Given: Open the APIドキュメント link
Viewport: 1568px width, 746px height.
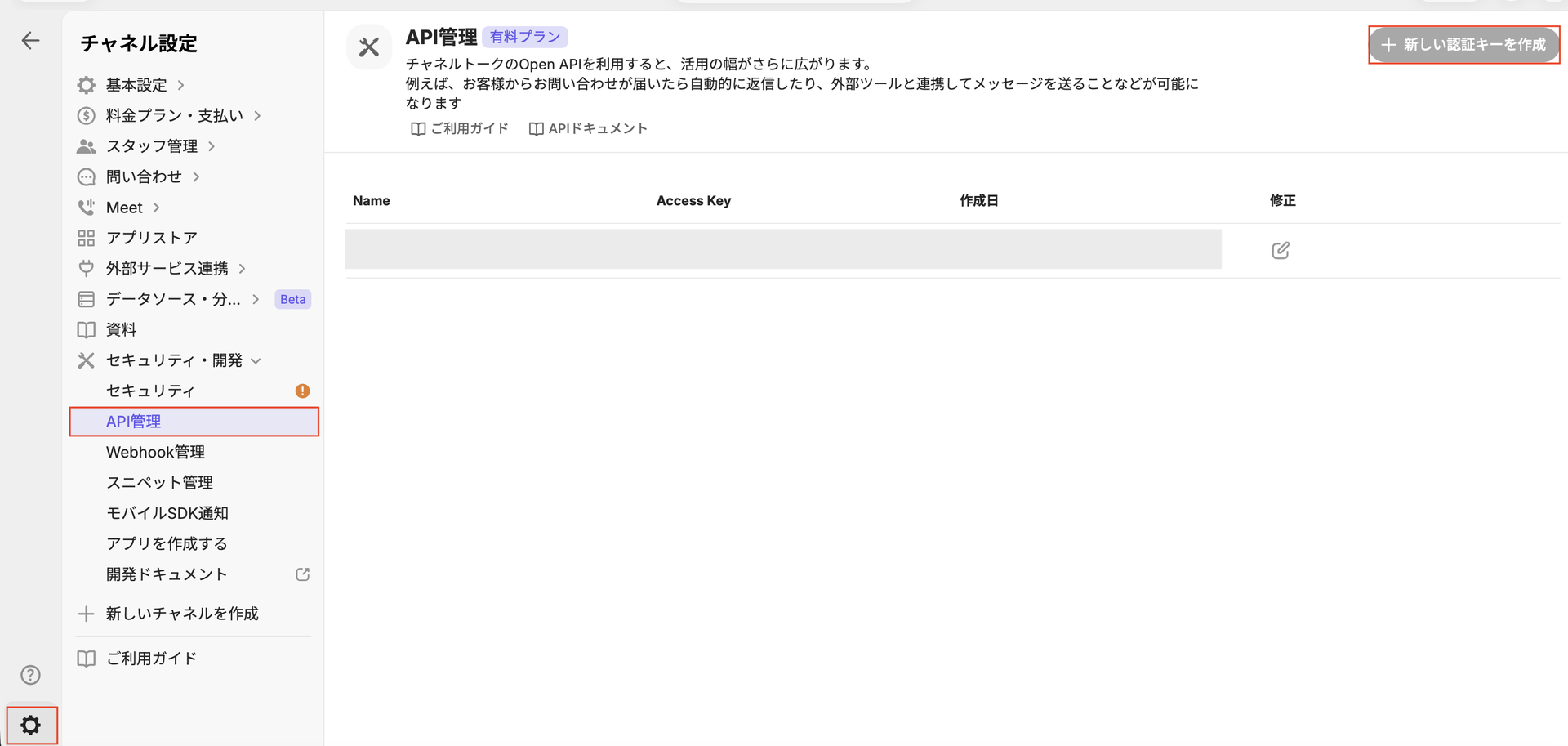Looking at the screenshot, I should pos(588,128).
